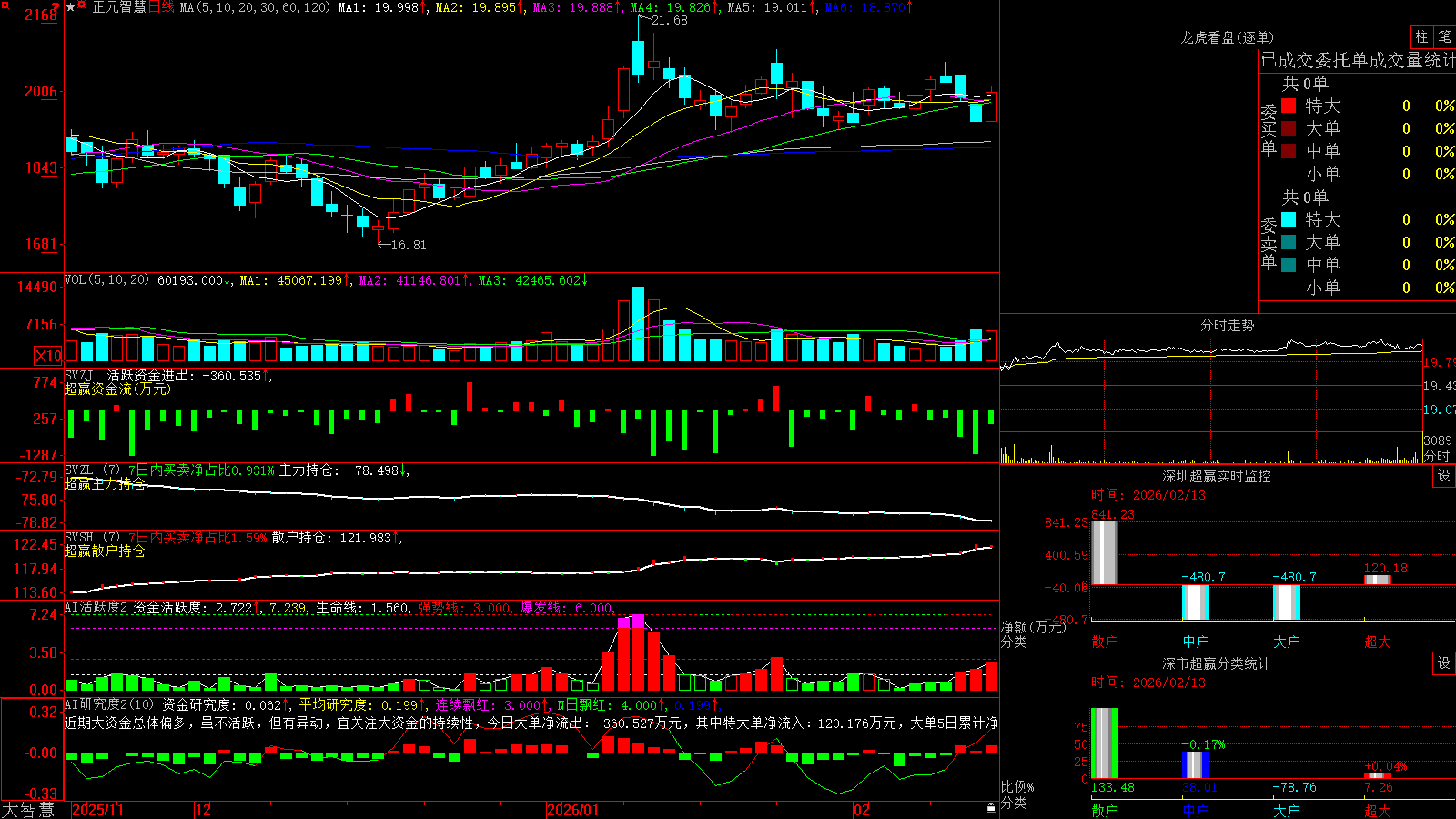The image size is (1456, 819).
Task: Click the X10 volume scale box
Action: [x=48, y=356]
